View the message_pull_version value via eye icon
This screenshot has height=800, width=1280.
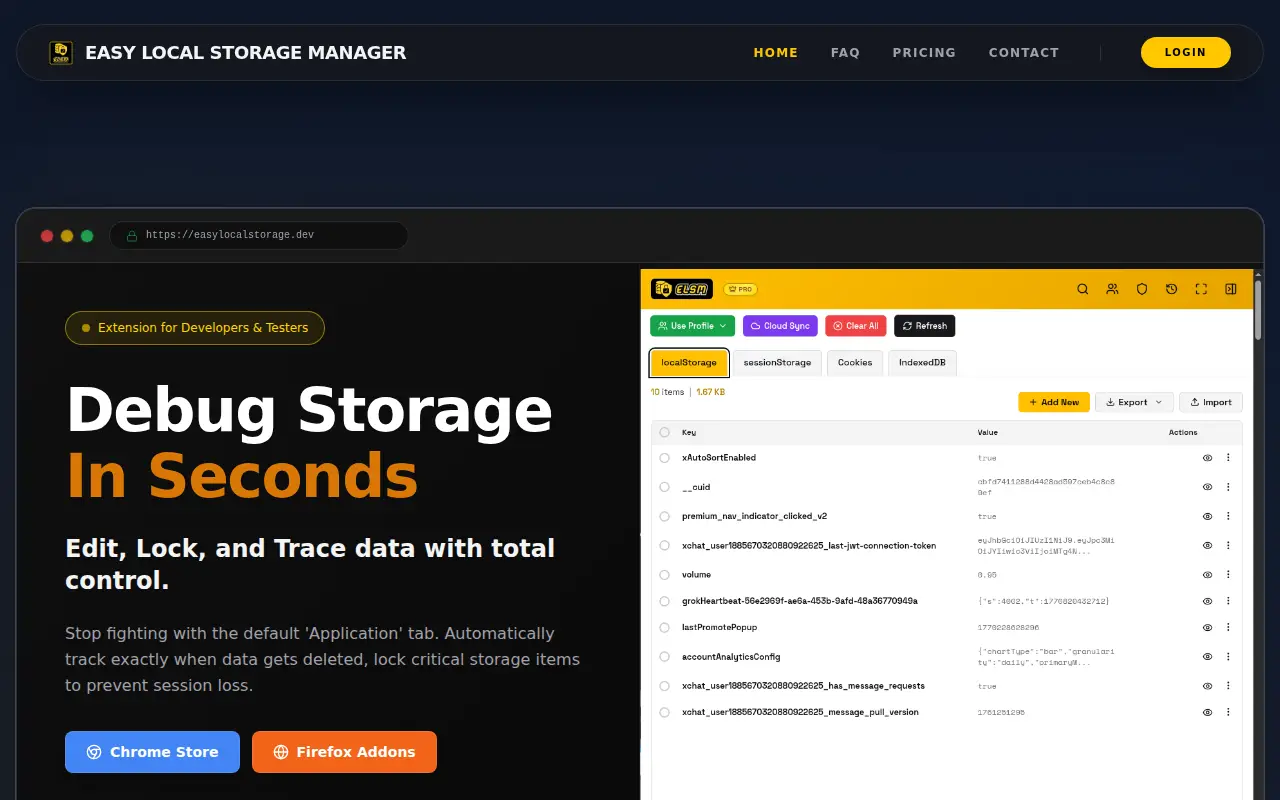1207,713
